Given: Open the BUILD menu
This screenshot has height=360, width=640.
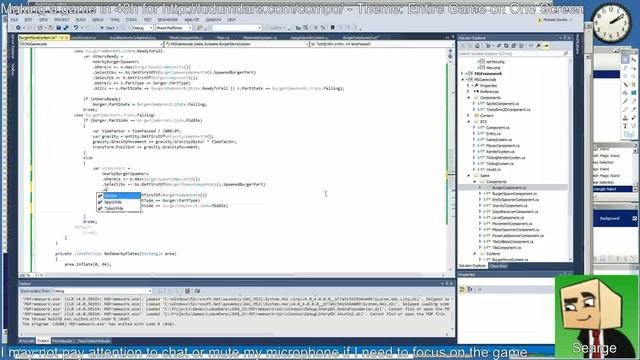Looking at the screenshot, I should coord(81,20).
